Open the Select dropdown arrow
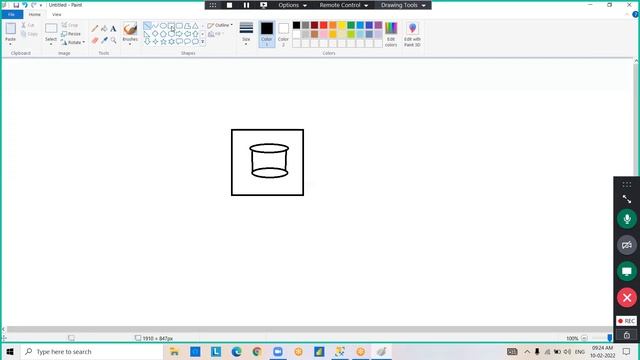Viewport: 640px width, 360px height. 51,43
